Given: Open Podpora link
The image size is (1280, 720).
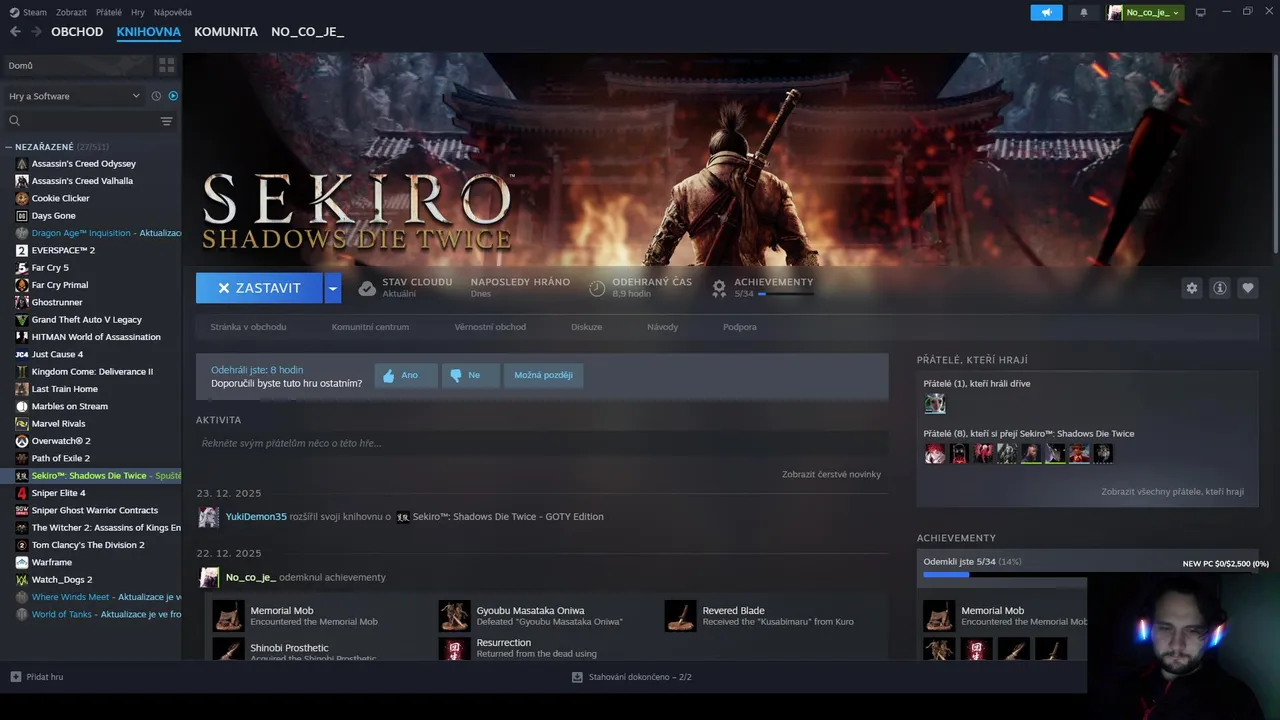Looking at the screenshot, I should 740,327.
